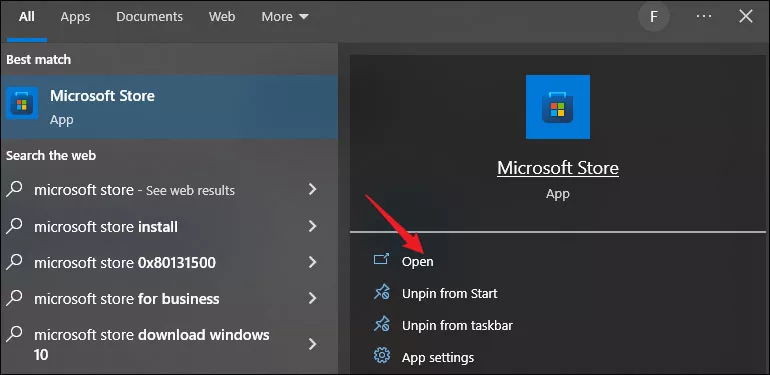
Task: Close the search panel
Action: pyautogui.click(x=745, y=17)
